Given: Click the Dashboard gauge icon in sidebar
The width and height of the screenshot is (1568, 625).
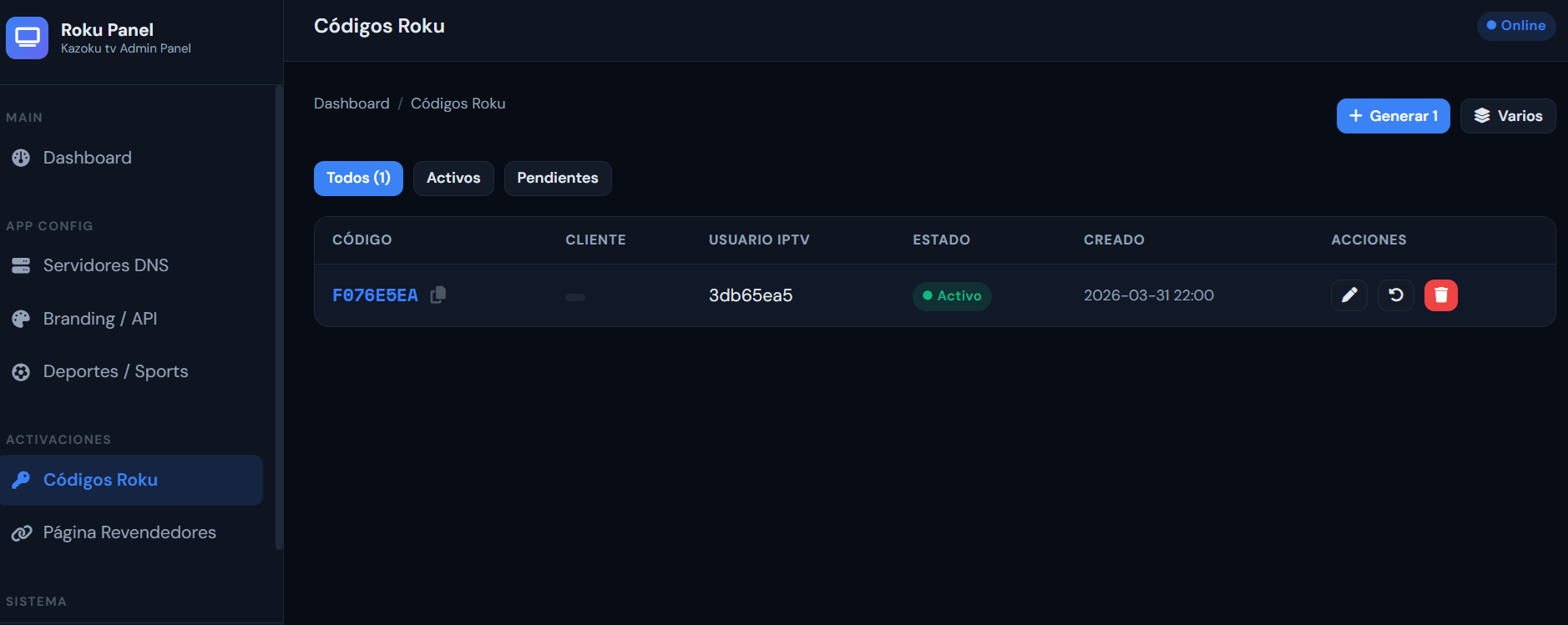Looking at the screenshot, I should (x=21, y=158).
